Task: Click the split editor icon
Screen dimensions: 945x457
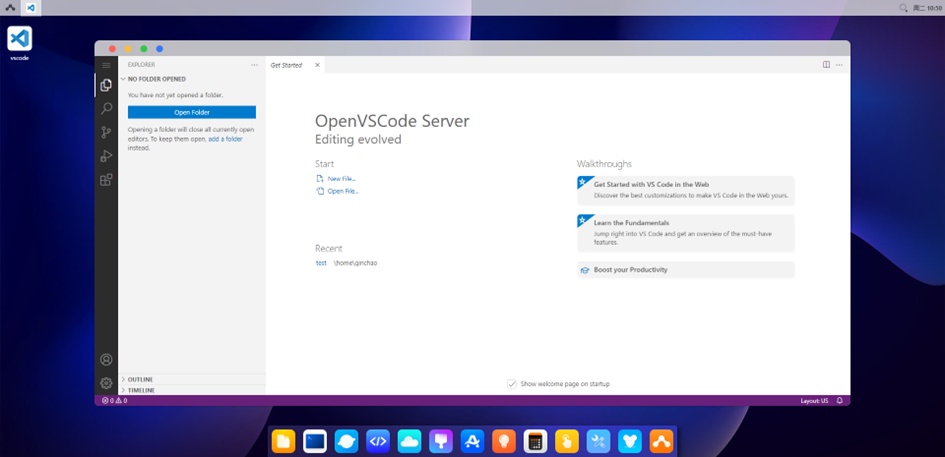Action: [x=826, y=65]
